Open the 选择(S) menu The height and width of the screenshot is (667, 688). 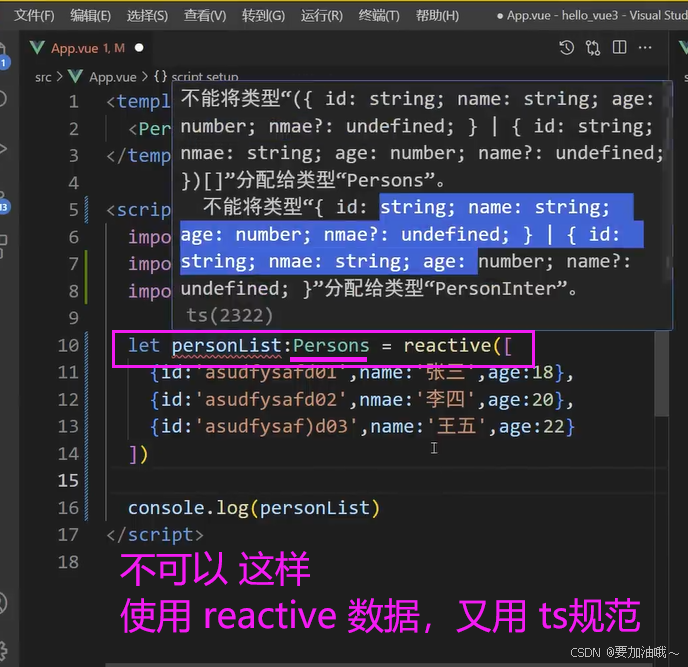coord(147,16)
